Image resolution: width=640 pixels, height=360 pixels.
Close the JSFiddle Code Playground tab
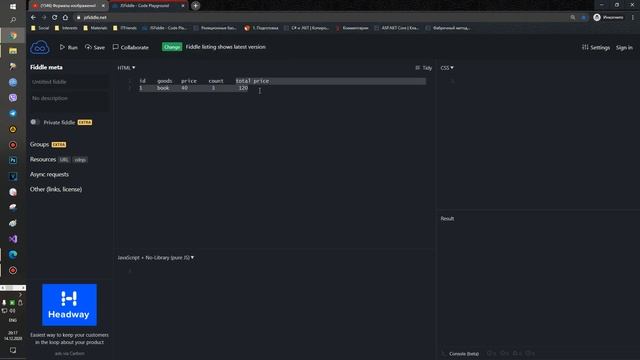[x=182, y=6]
